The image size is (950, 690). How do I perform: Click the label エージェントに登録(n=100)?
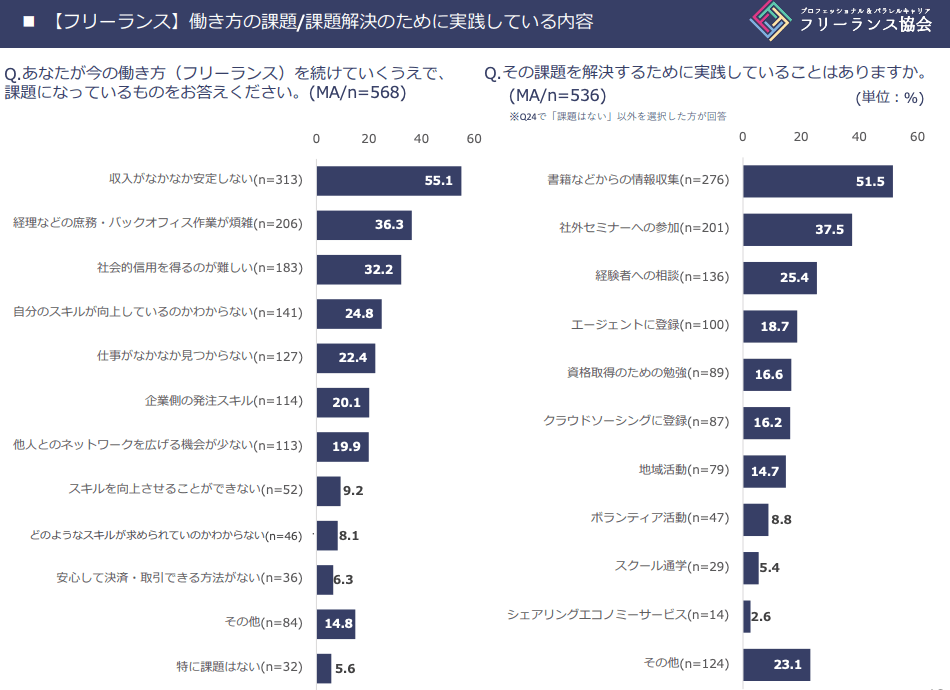tap(650, 325)
